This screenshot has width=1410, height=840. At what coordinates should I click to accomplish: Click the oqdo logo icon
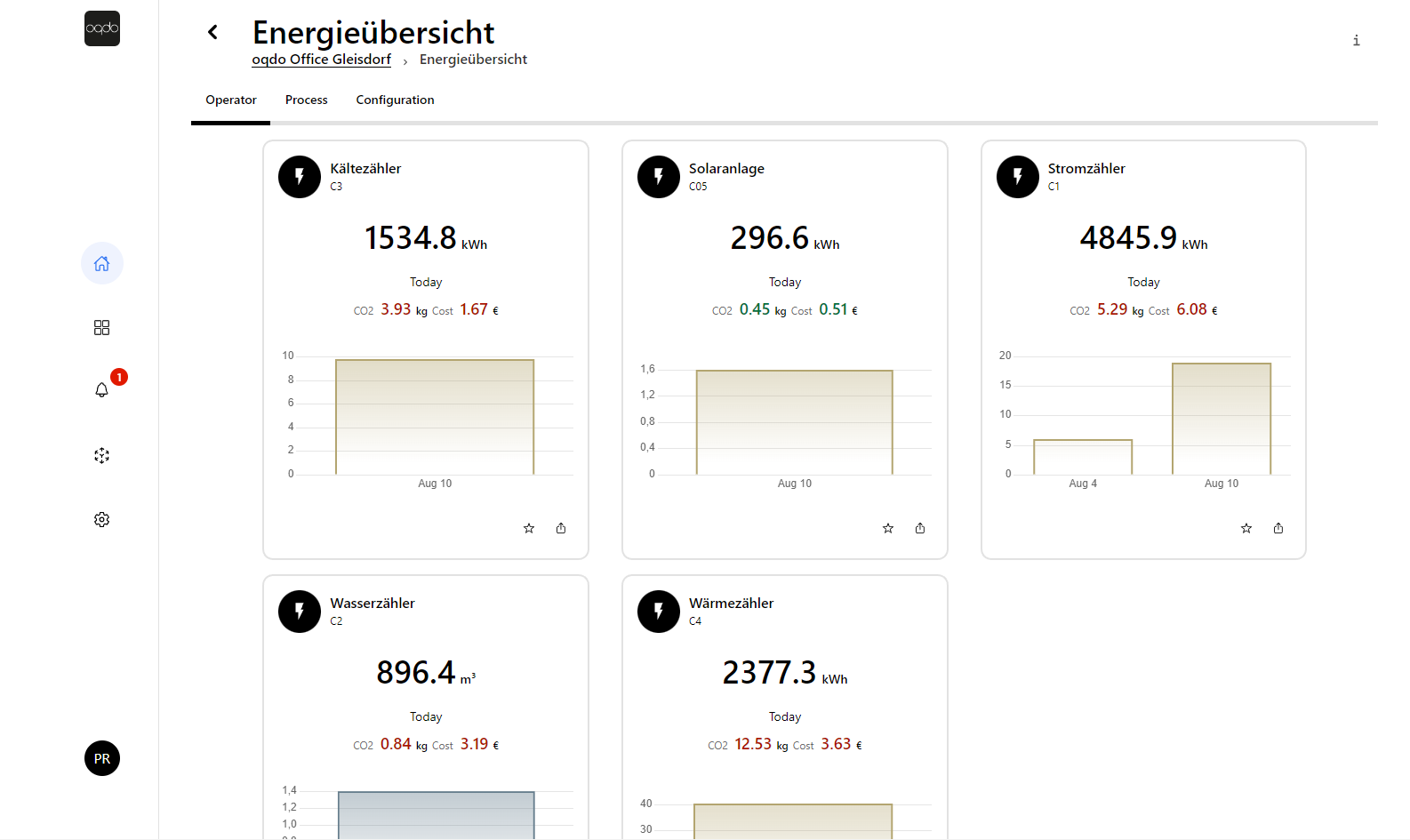102,28
